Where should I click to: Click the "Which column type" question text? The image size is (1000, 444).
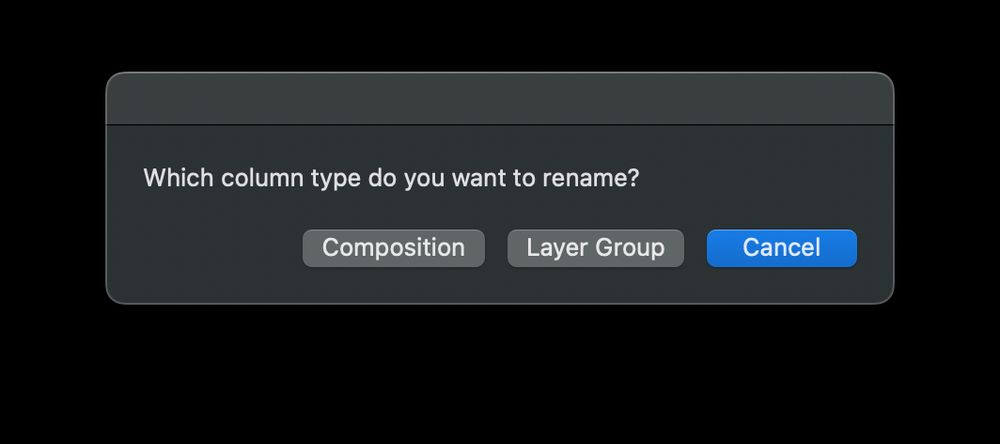(391, 179)
